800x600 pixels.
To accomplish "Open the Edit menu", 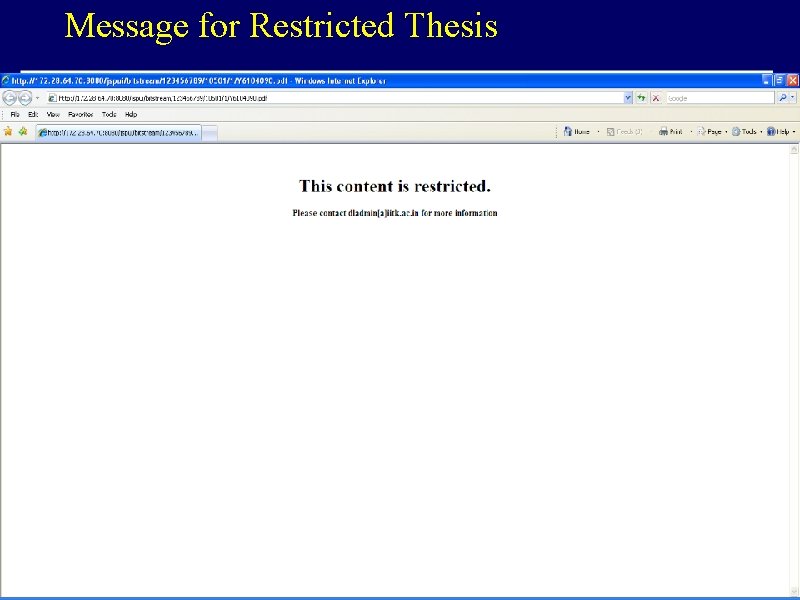I will tap(33, 114).
